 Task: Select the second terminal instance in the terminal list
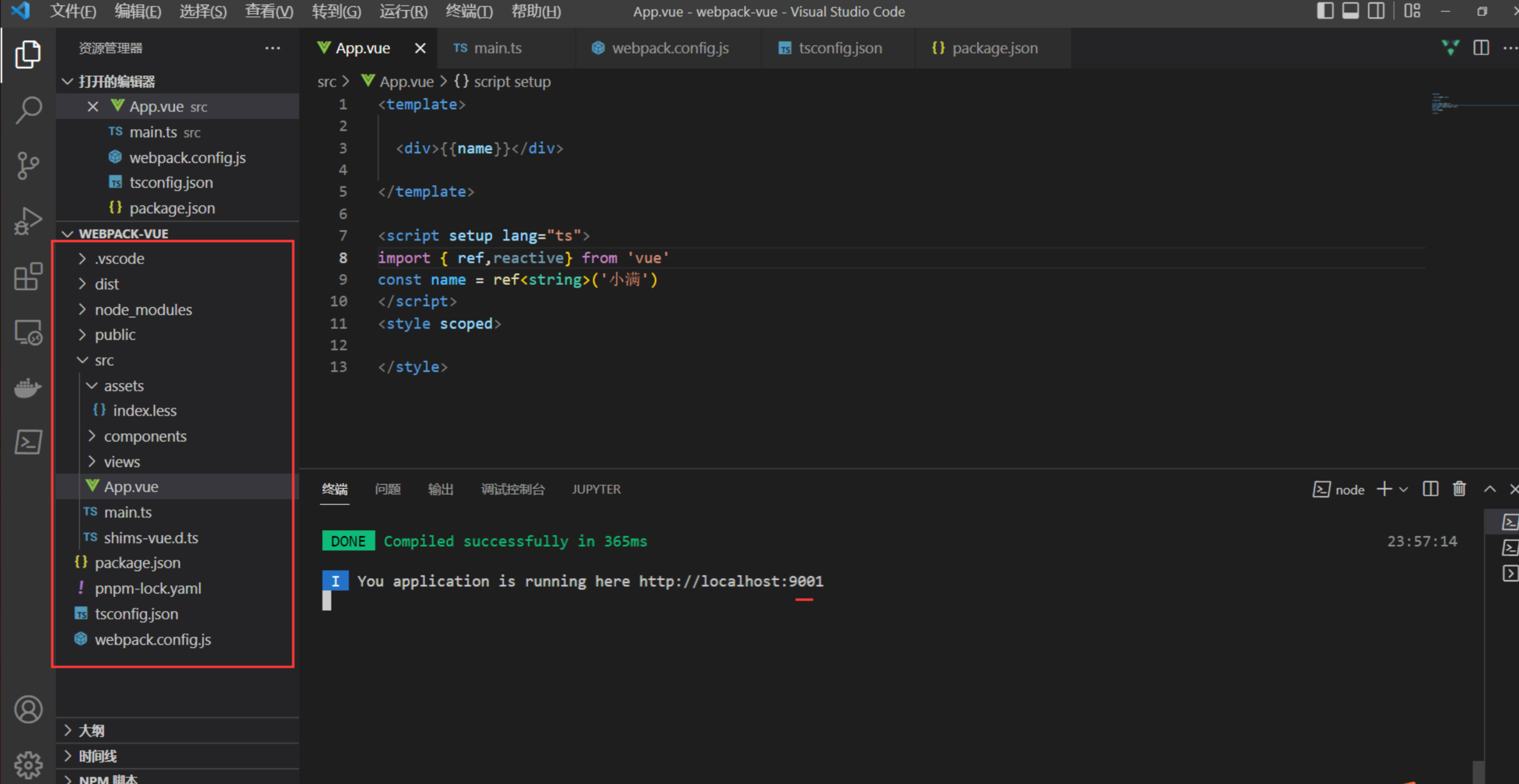tap(1509, 548)
